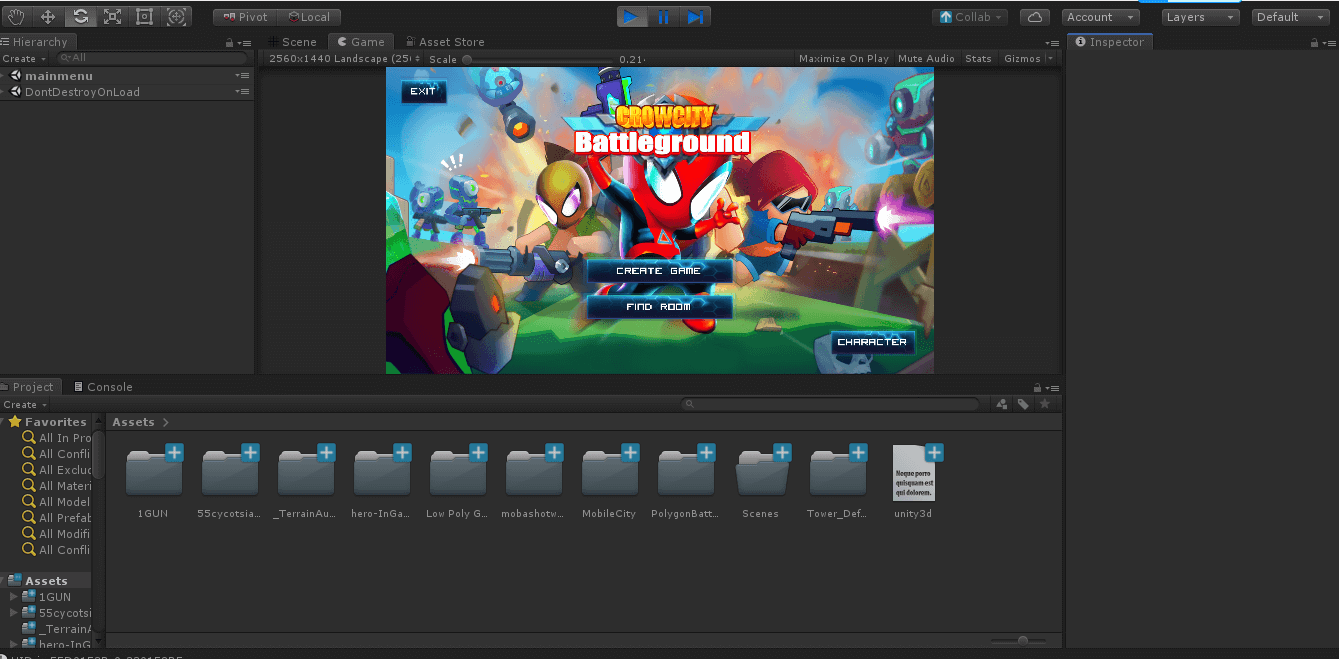Click the search by type icon

pyautogui.click(x=1002, y=404)
